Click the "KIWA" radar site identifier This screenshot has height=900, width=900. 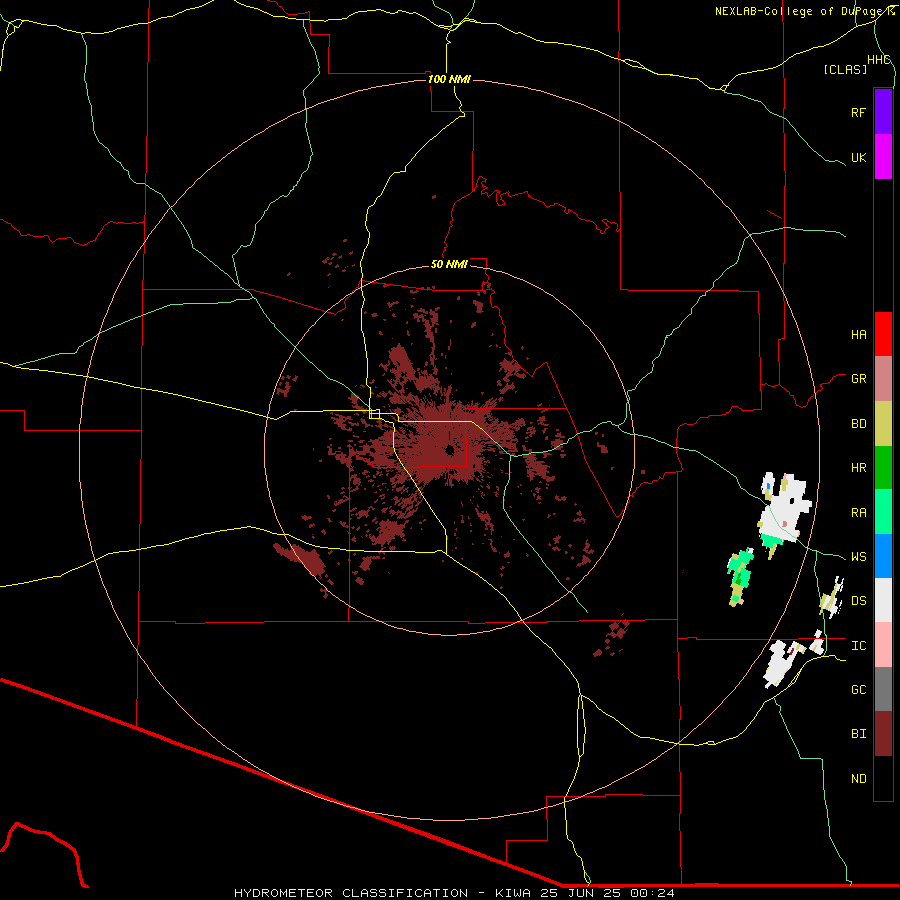tap(513, 893)
